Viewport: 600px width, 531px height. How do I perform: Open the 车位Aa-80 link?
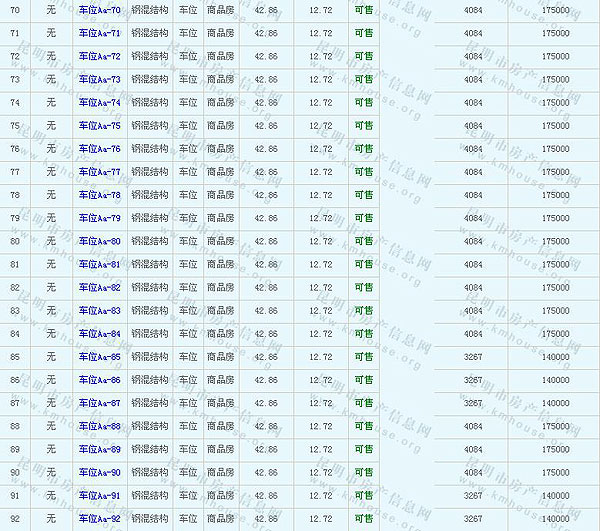99,241
